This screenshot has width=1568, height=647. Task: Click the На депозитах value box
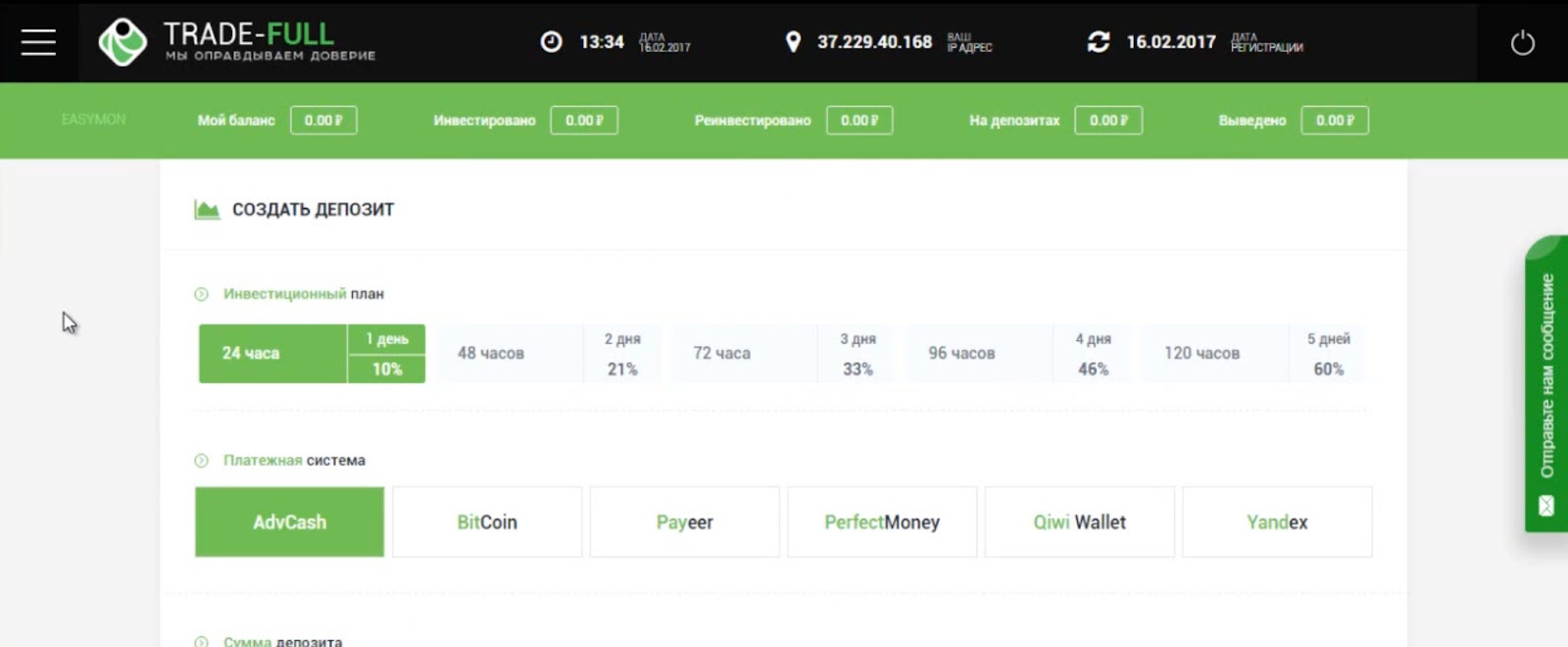tap(1108, 121)
